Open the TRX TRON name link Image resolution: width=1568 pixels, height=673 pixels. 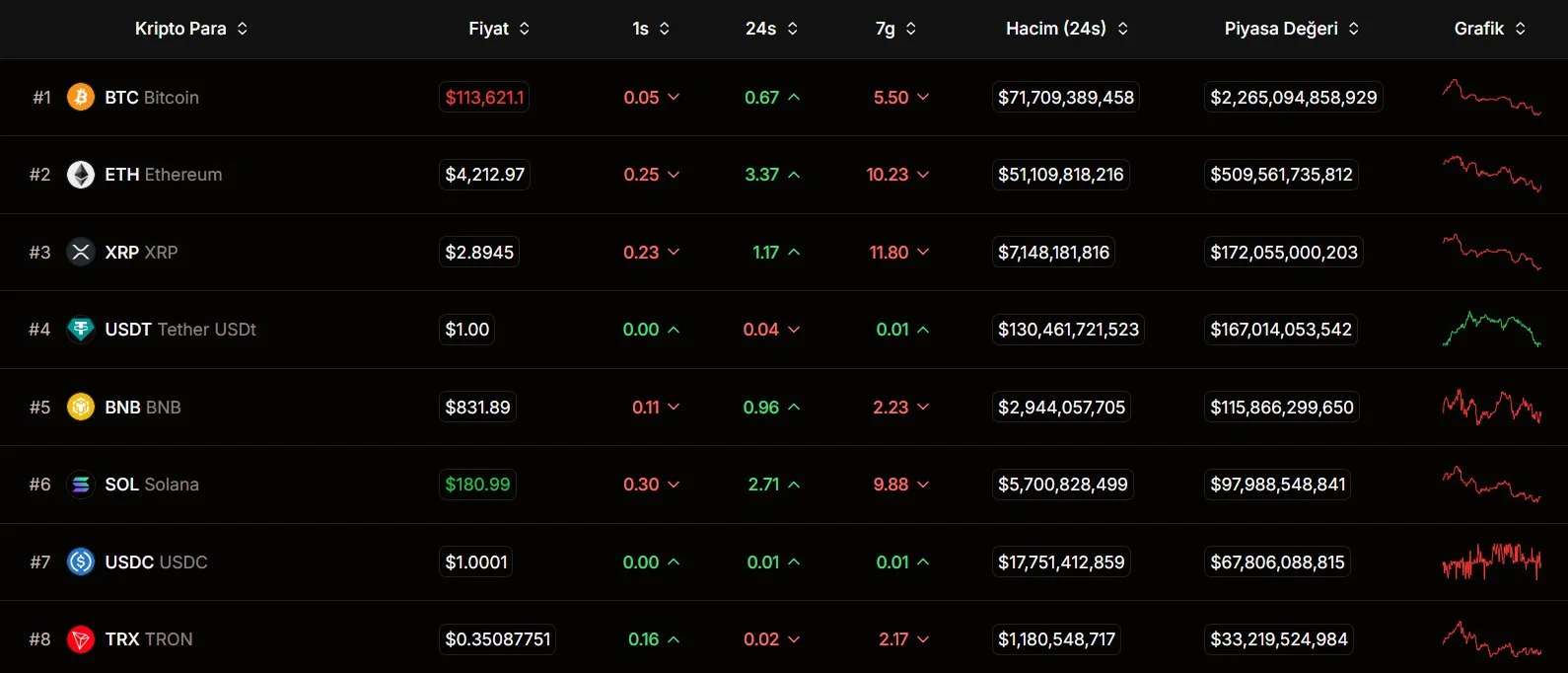coord(149,639)
